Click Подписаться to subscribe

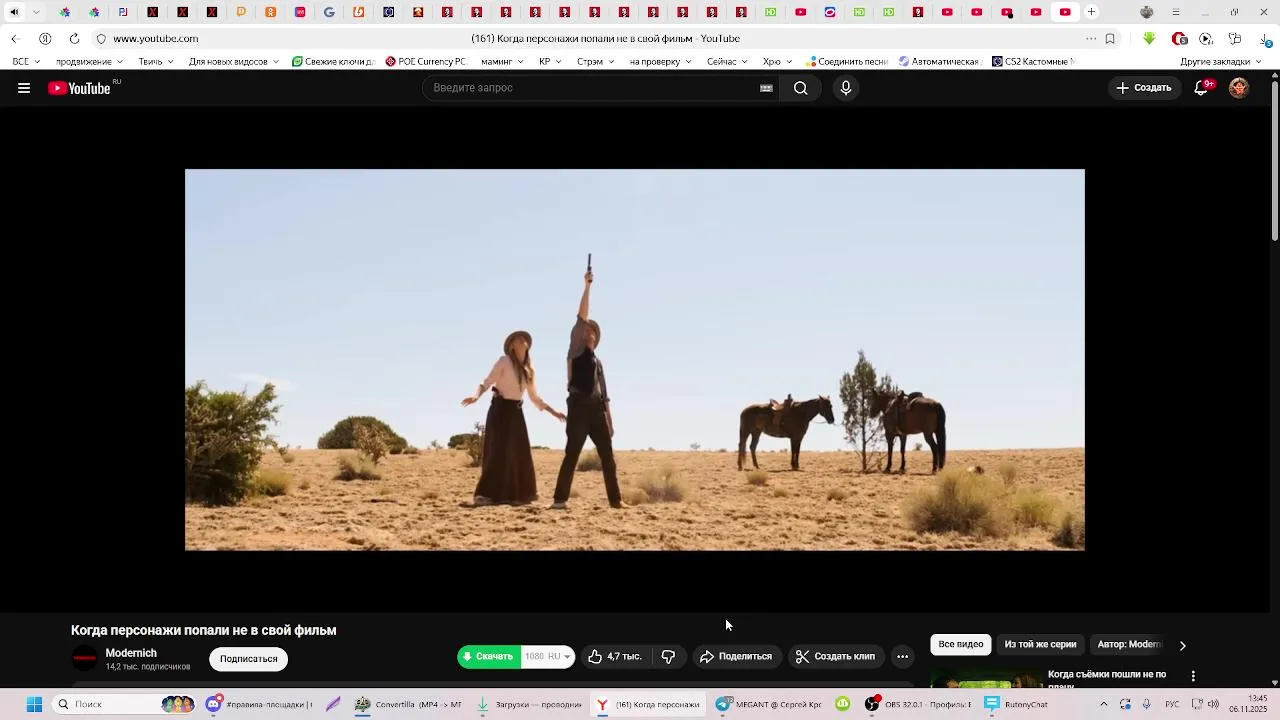pyautogui.click(x=249, y=659)
